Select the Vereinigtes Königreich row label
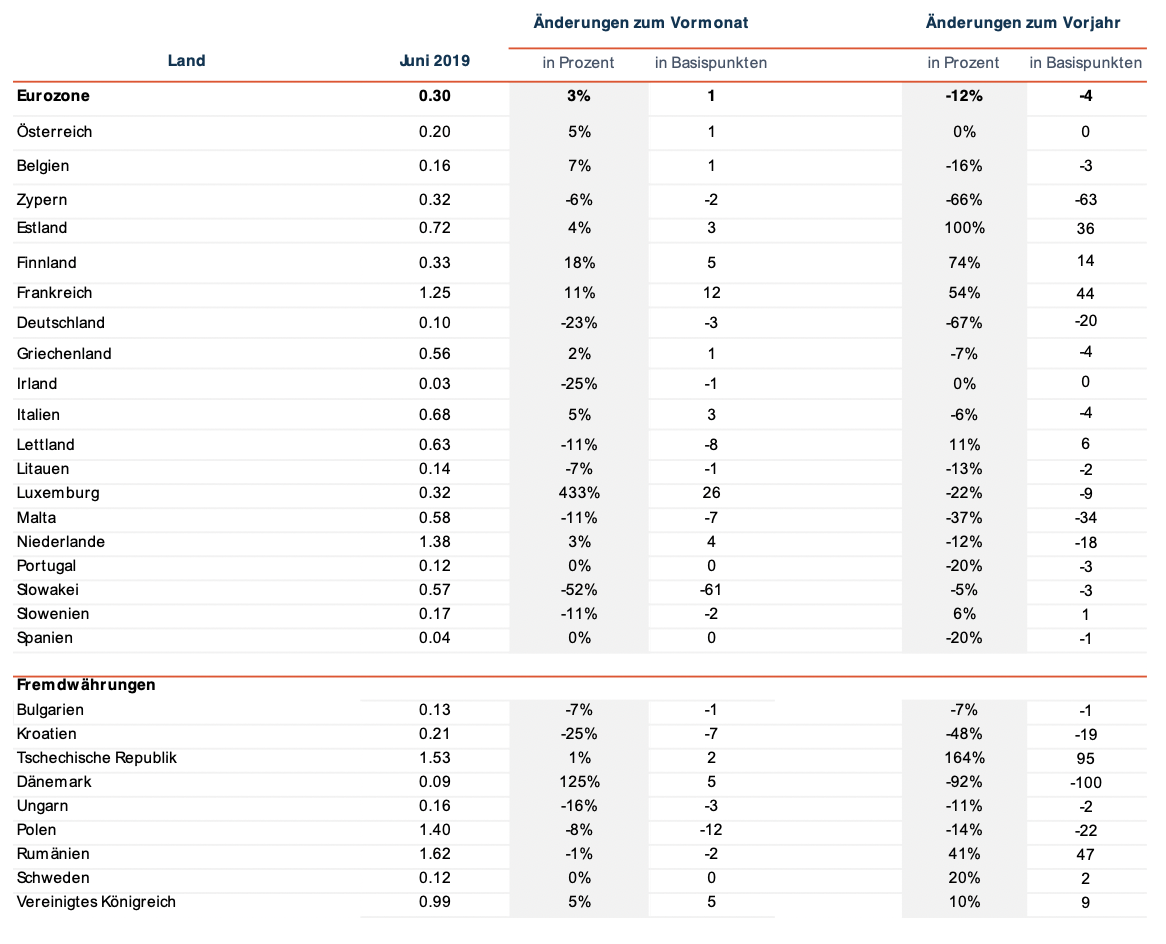This screenshot has height=944, width=1166. pos(96,902)
